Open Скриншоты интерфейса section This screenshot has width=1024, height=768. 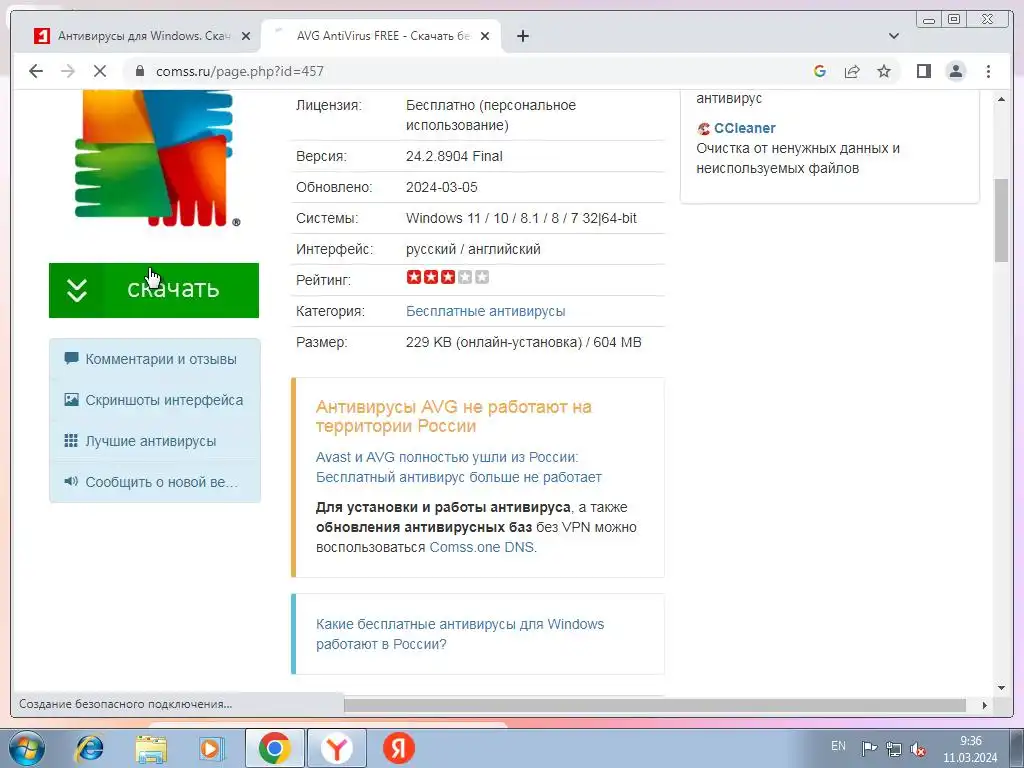click(155, 400)
